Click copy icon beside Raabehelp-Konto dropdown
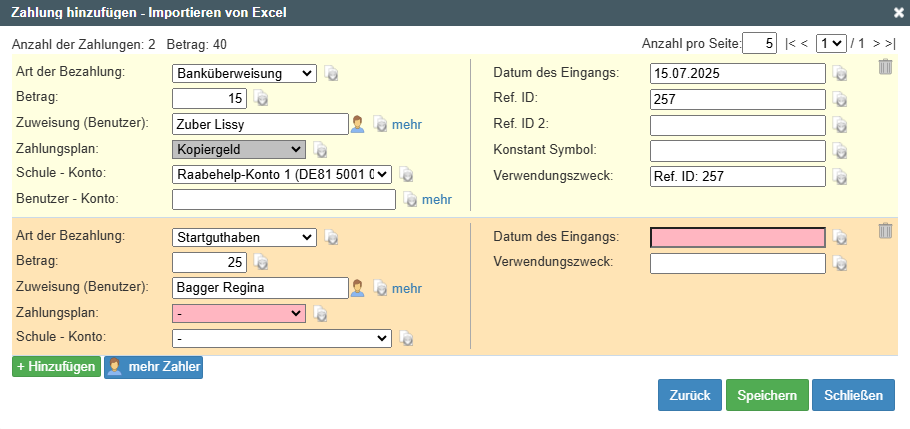 click(x=406, y=174)
